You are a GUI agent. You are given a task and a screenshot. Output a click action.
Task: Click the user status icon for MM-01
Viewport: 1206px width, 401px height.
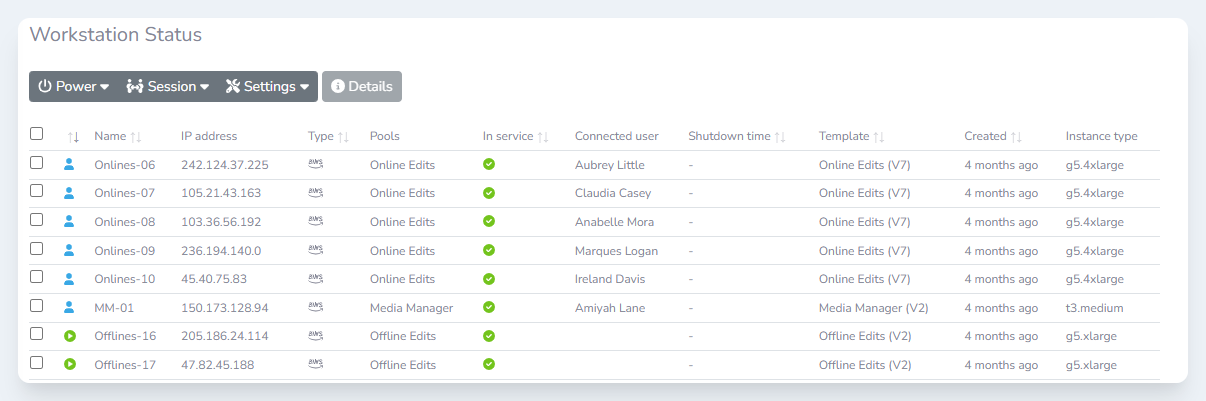(70, 307)
